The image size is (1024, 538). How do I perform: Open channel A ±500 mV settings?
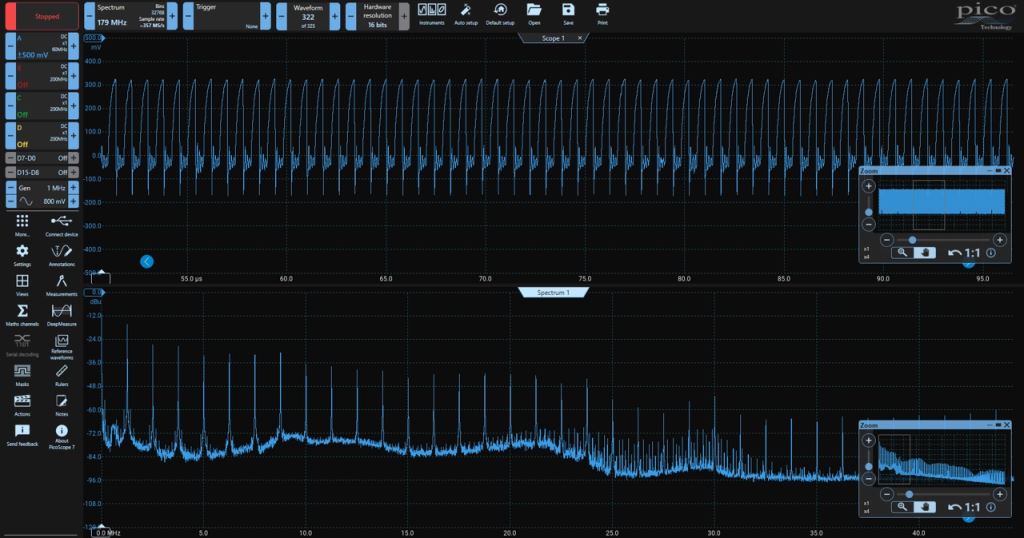coord(42,46)
